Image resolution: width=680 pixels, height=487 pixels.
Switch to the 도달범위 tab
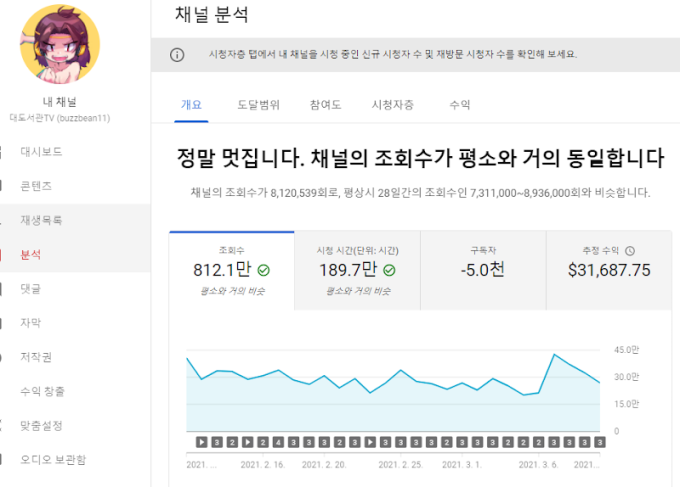pyautogui.click(x=258, y=104)
